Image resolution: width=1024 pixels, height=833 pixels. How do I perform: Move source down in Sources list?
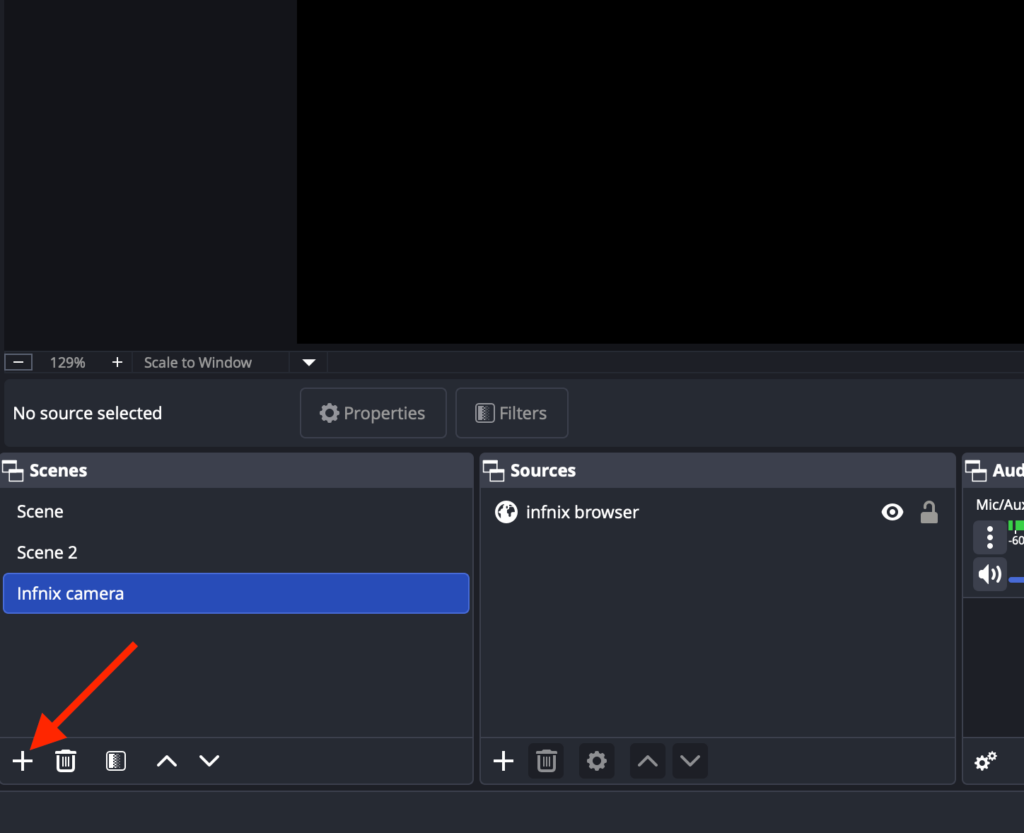690,761
